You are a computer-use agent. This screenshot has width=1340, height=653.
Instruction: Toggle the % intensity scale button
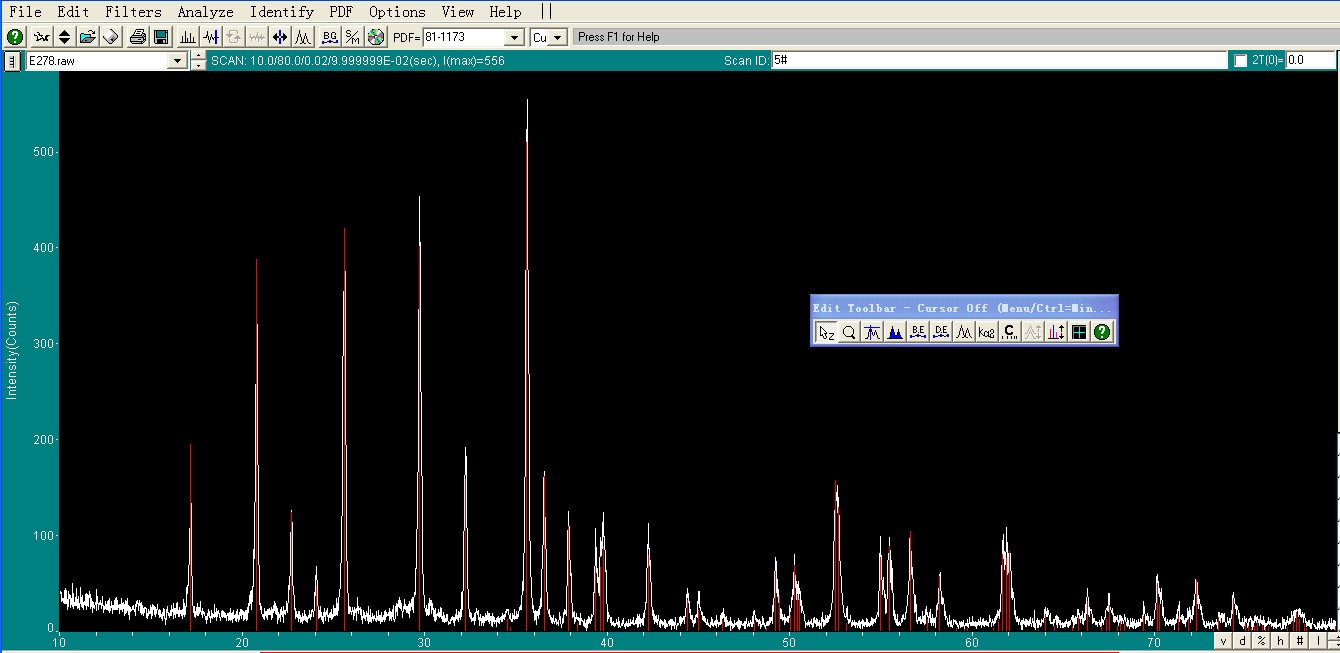click(x=1261, y=641)
